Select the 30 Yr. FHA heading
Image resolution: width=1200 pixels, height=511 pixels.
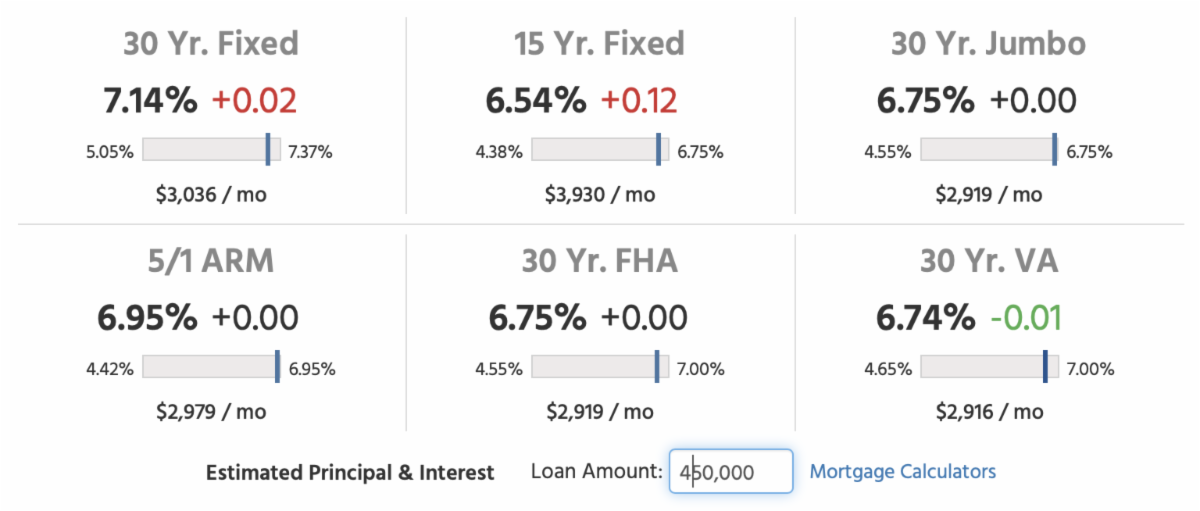tap(599, 261)
